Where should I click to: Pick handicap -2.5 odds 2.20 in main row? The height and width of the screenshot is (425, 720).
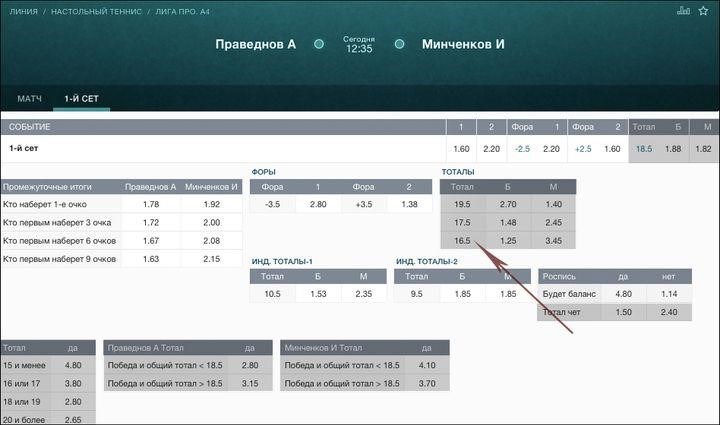[551, 149]
